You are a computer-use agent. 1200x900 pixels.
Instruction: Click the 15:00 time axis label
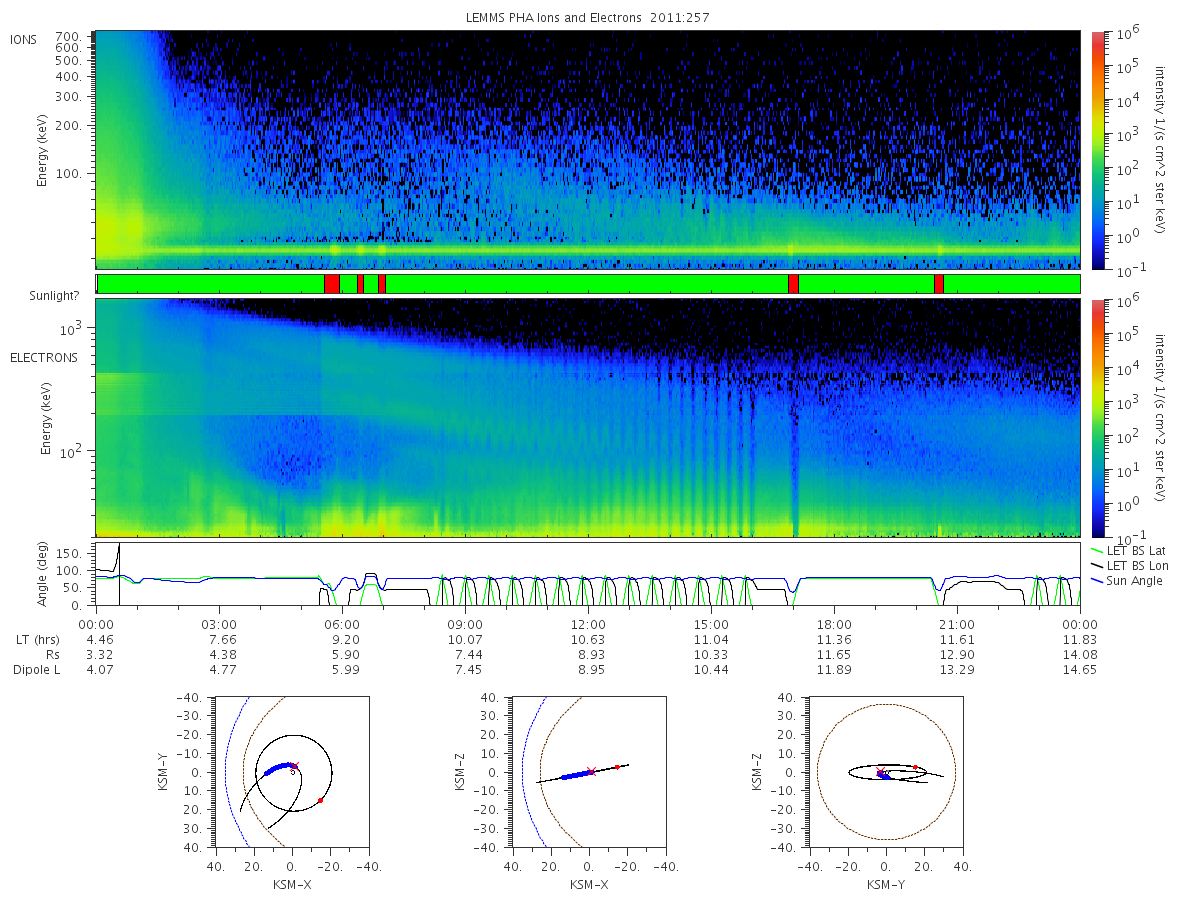(x=711, y=624)
